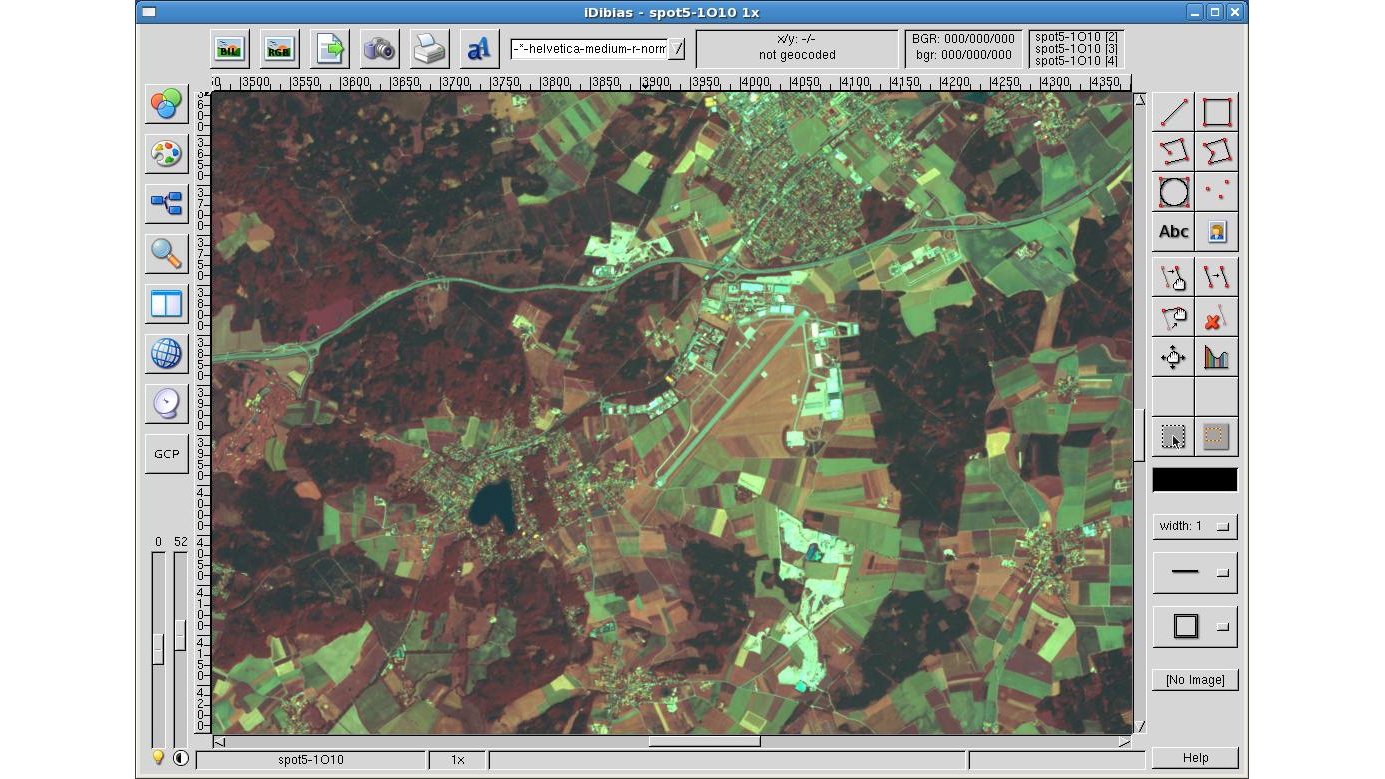Open the color palette tool

166,153
